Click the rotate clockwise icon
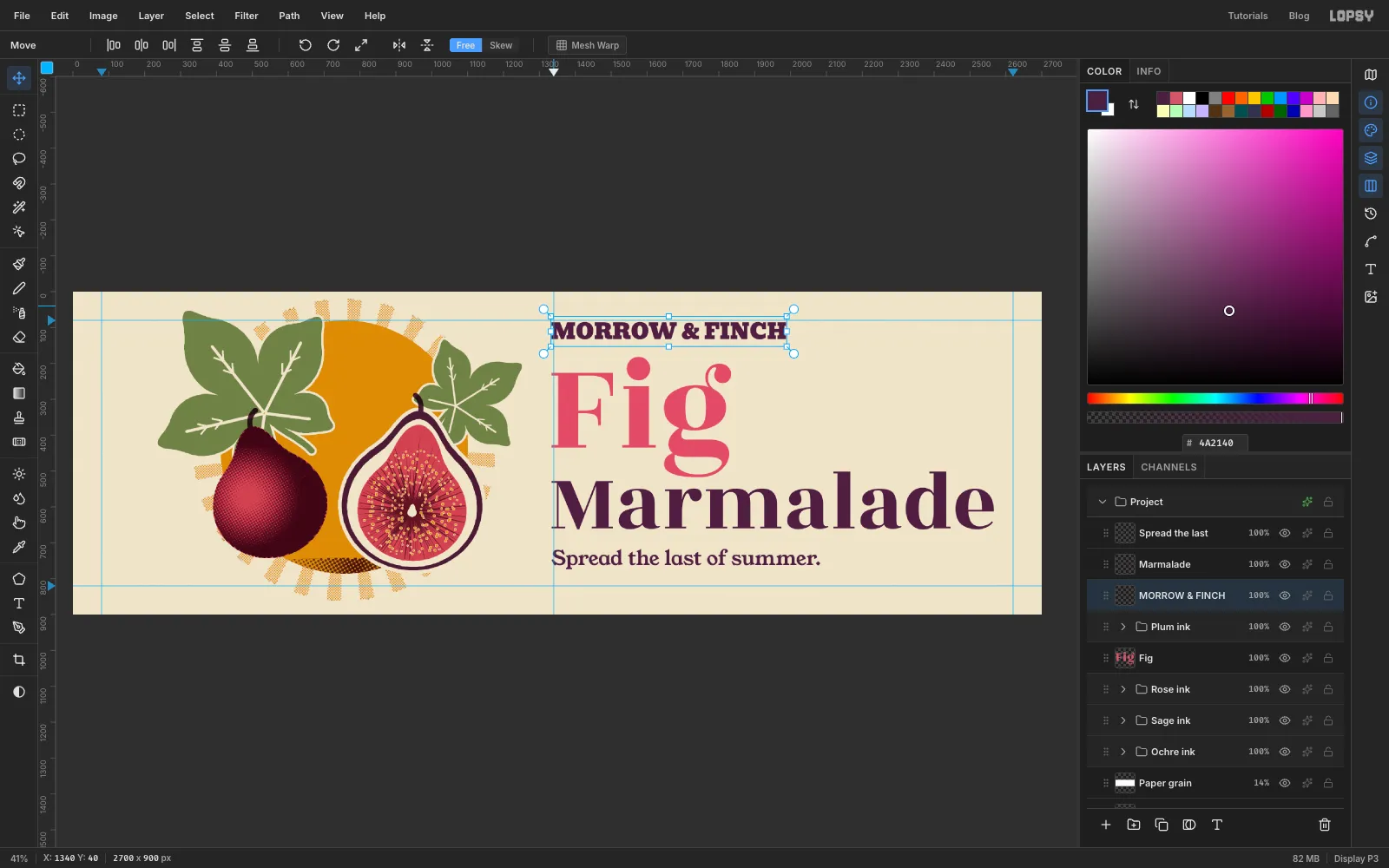The image size is (1389, 868). pos(333,45)
